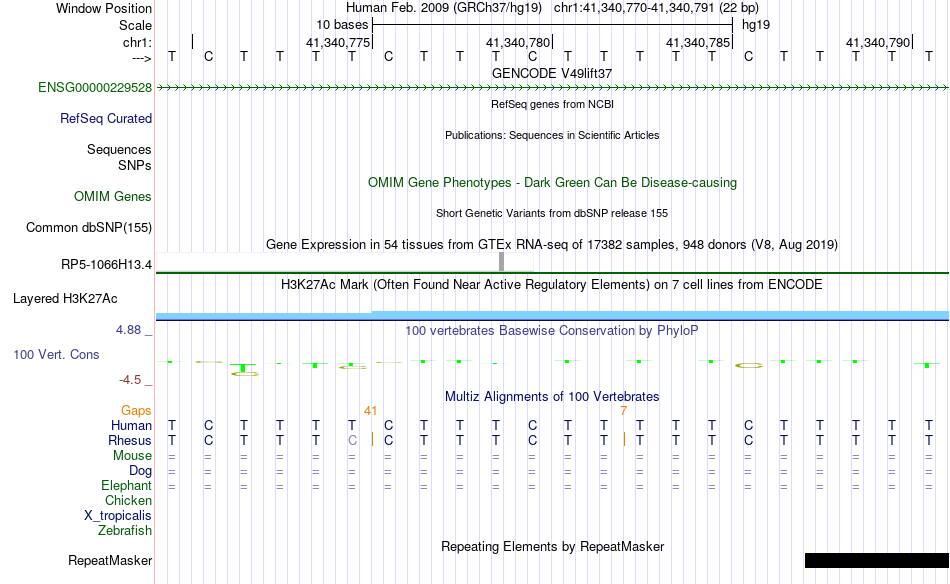Screen dimensions: 950x584
Task: Select the OMIM Genes track label
Action: click(112, 197)
